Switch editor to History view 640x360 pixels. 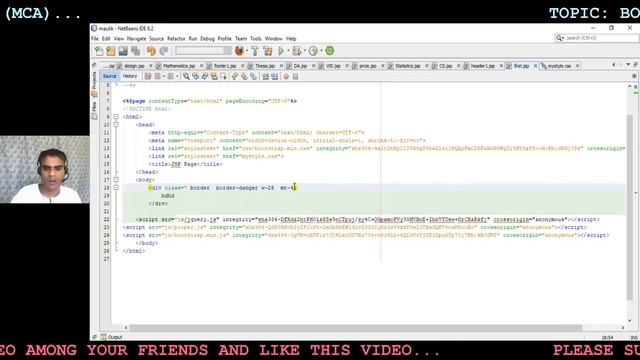pyautogui.click(x=130, y=76)
